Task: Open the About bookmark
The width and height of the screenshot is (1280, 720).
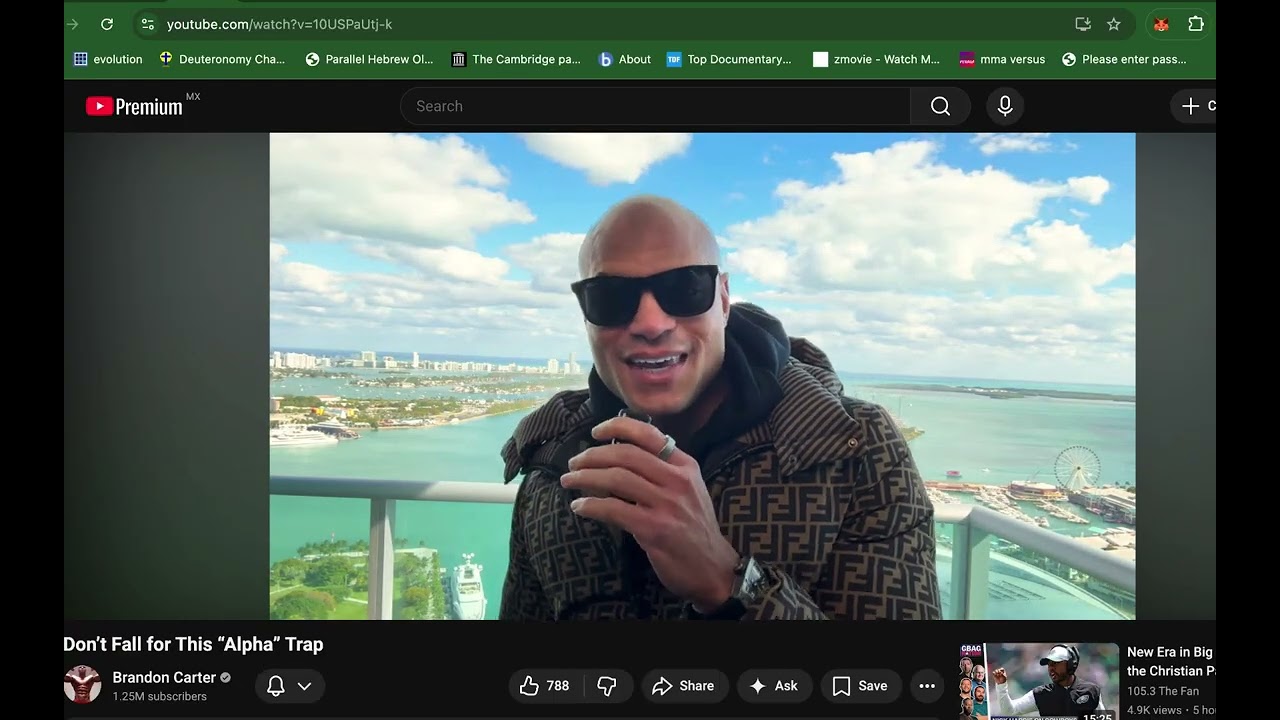Action: pos(625,59)
